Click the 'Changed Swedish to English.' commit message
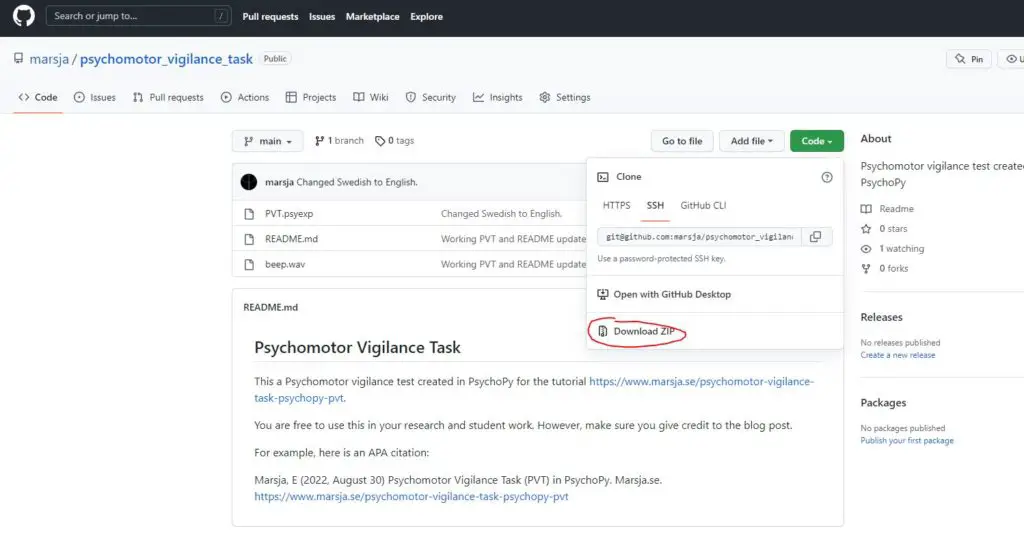Viewport: 1024px width, 548px height. pyautogui.click(x=357, y=182)
